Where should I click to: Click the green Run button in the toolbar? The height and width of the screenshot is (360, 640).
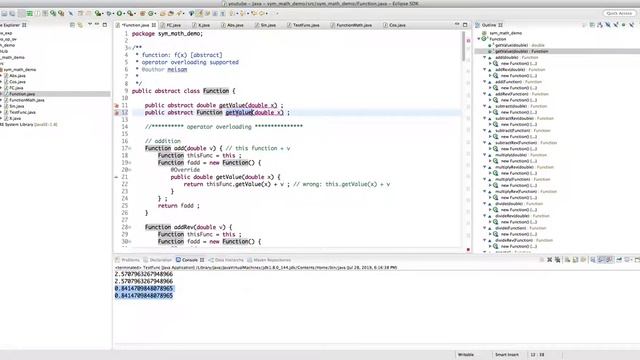(x=119, y=13)
